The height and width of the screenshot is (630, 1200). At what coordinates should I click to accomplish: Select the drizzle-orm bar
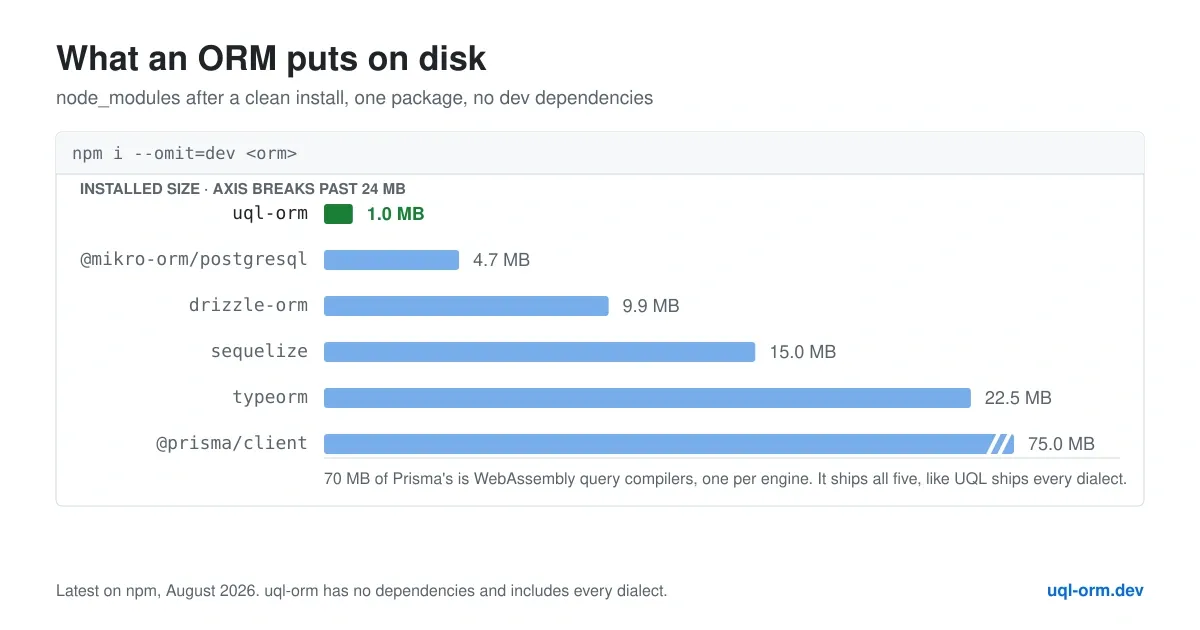[x=466, y=306]
